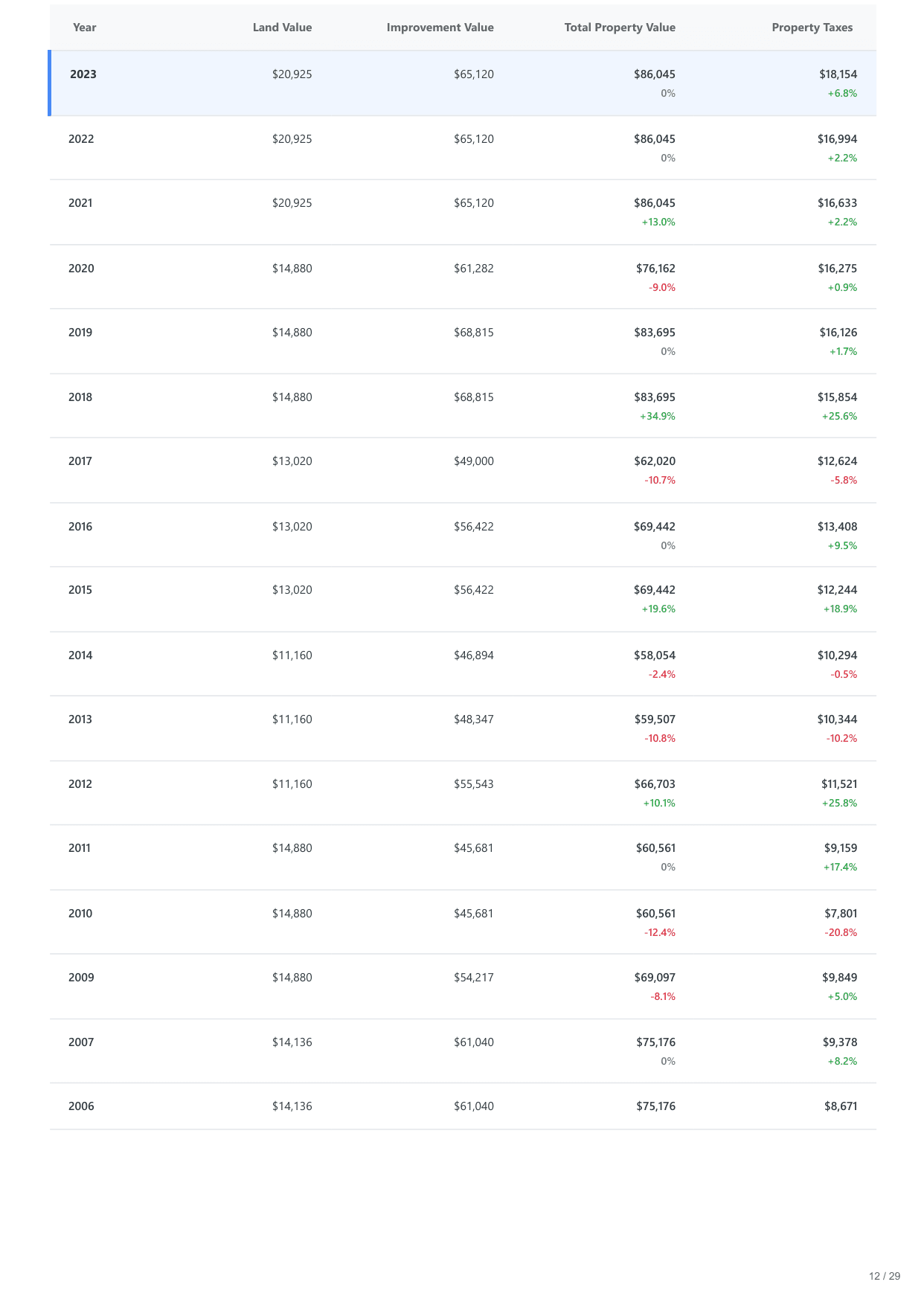Click 2014 land value $11,160
Image resolution: width=924 pixels, height=1305 pixels.
[292, 655]
